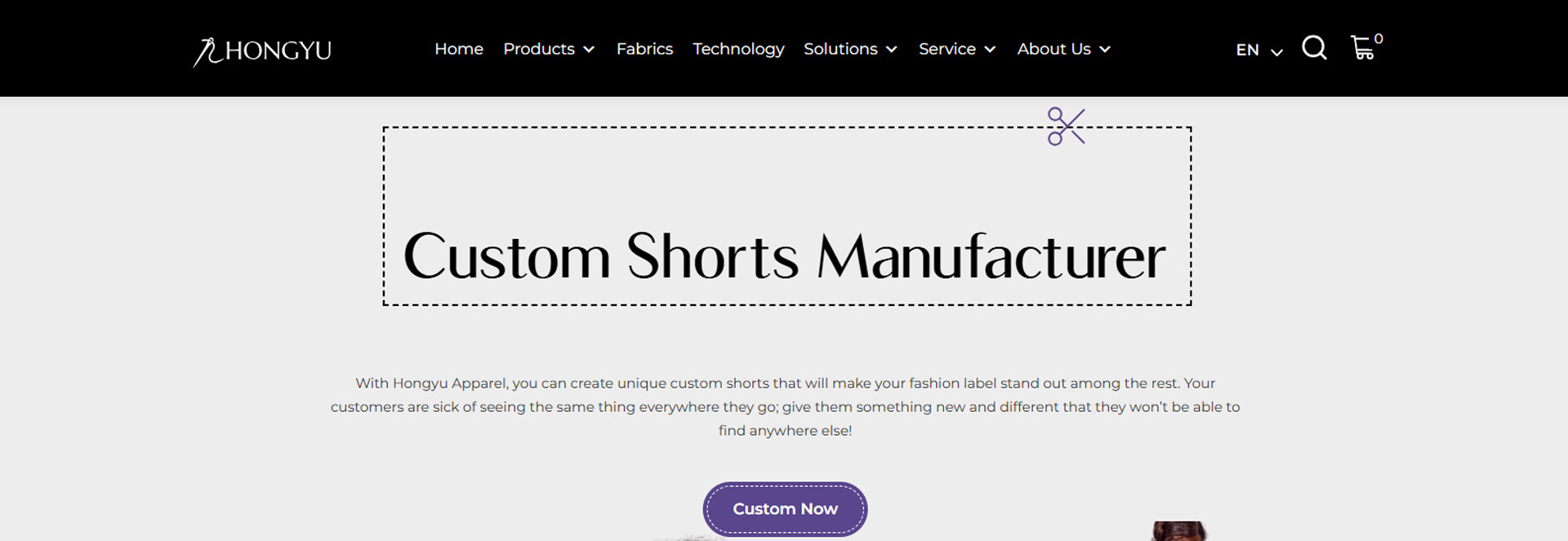Expand the Solutions dropdown chevron
The width and height of the screenshot is (1568, 541).
pos(892,50)
